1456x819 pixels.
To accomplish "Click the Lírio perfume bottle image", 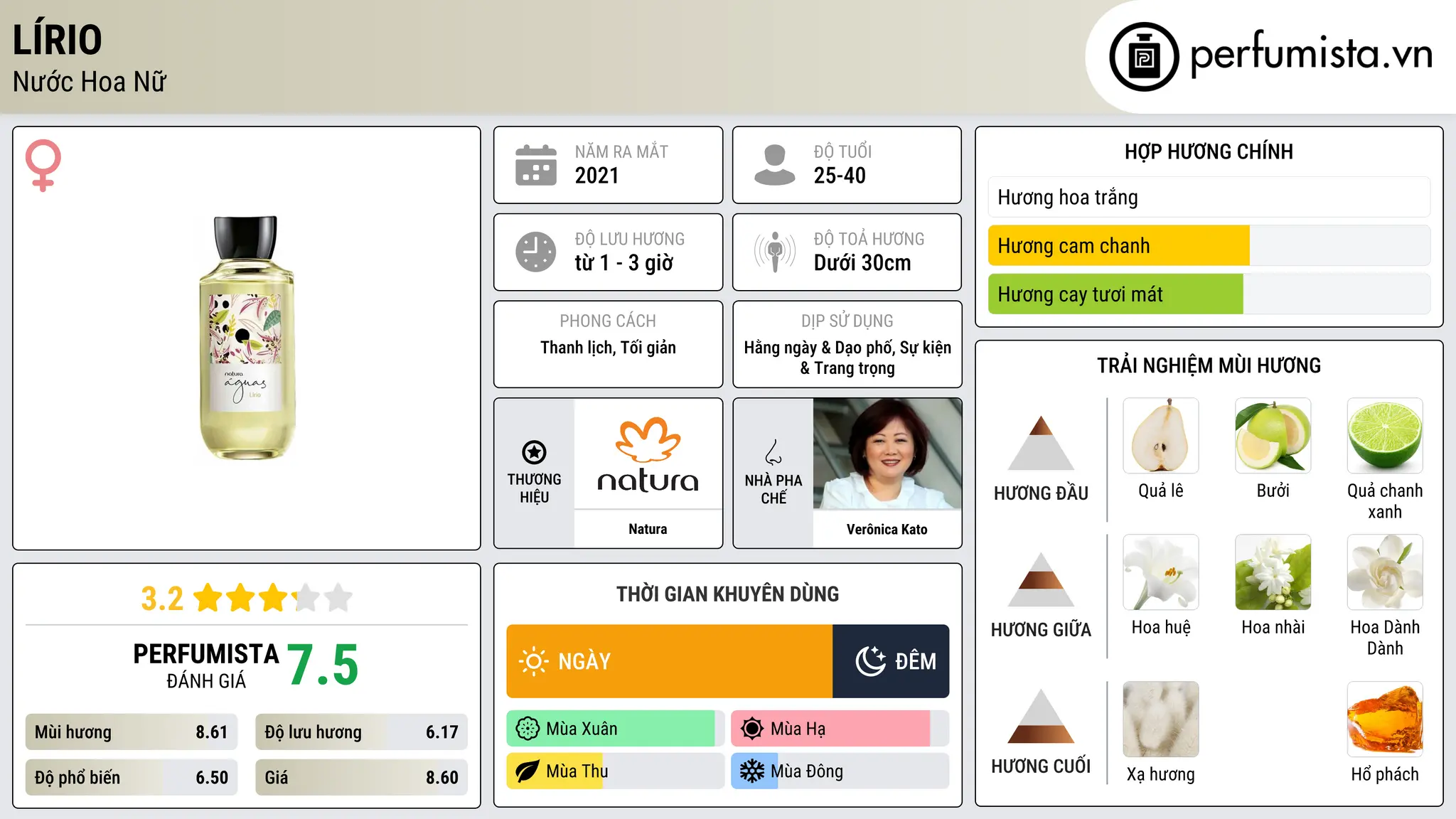I will tap(247, 338).
